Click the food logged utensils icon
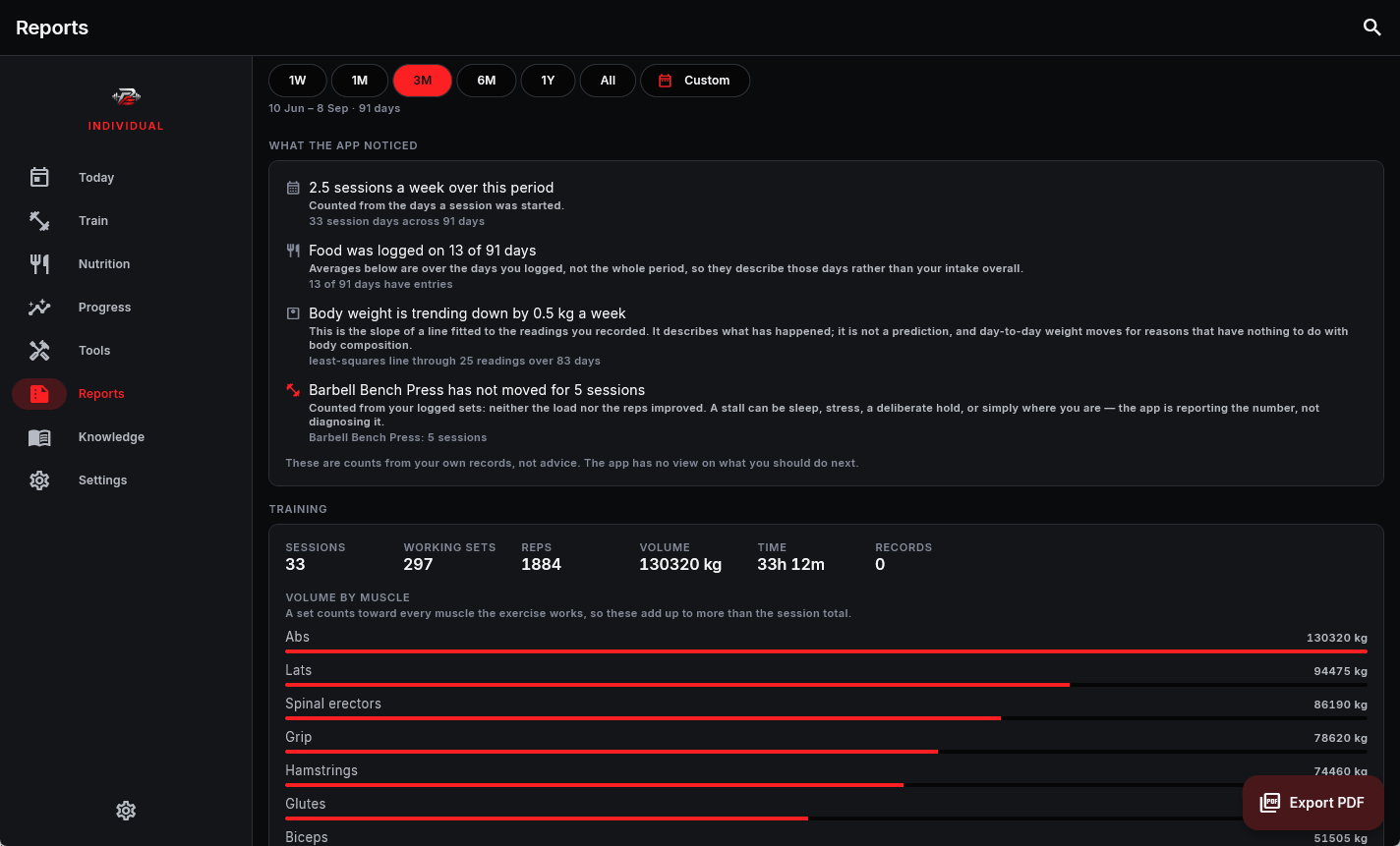 pyautogui.click(x=293, y=251)
